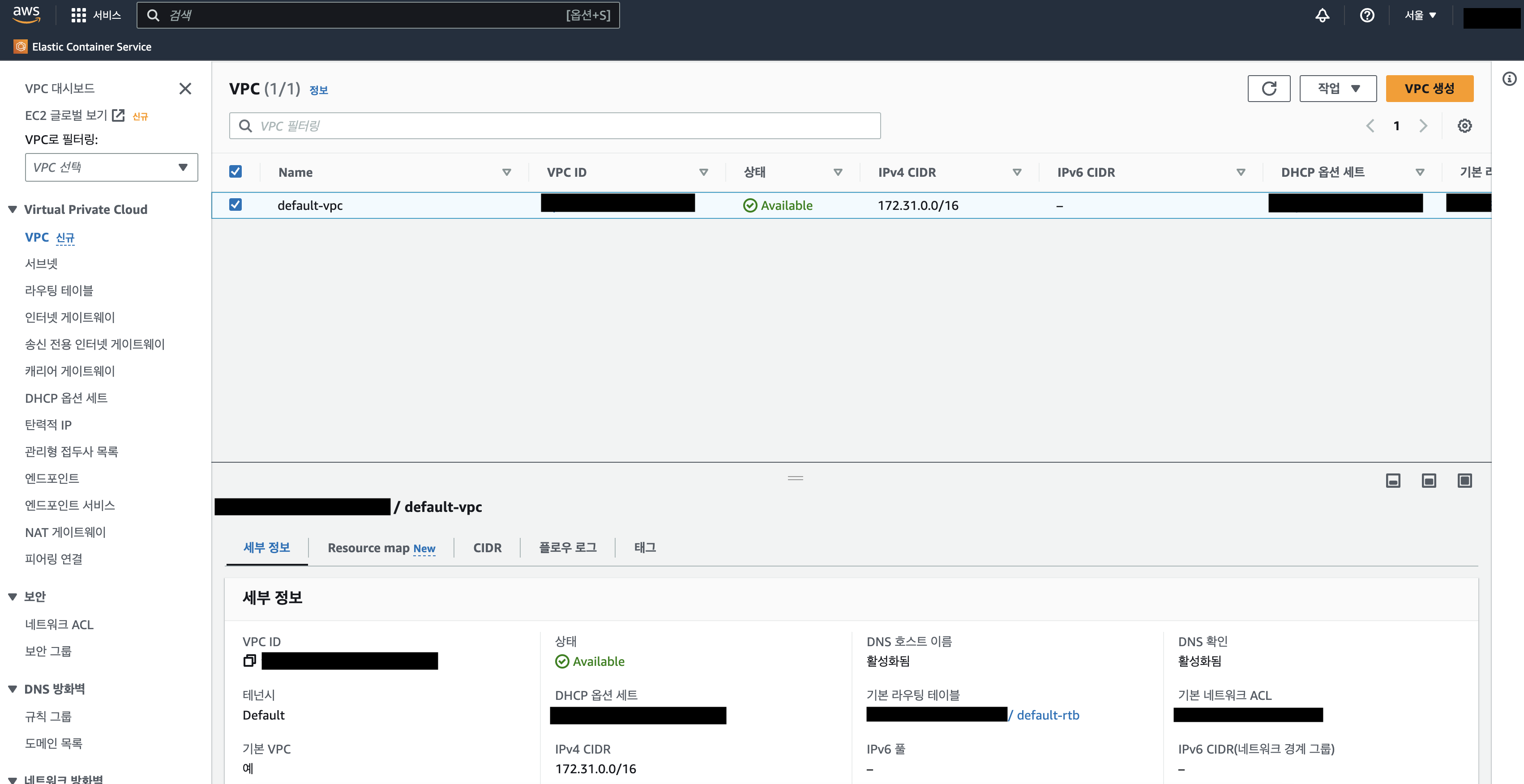The height and width of the screenshot is (784, 1524).
Task: Click the VPC 필터링 search field
Action: coord(554,126)
